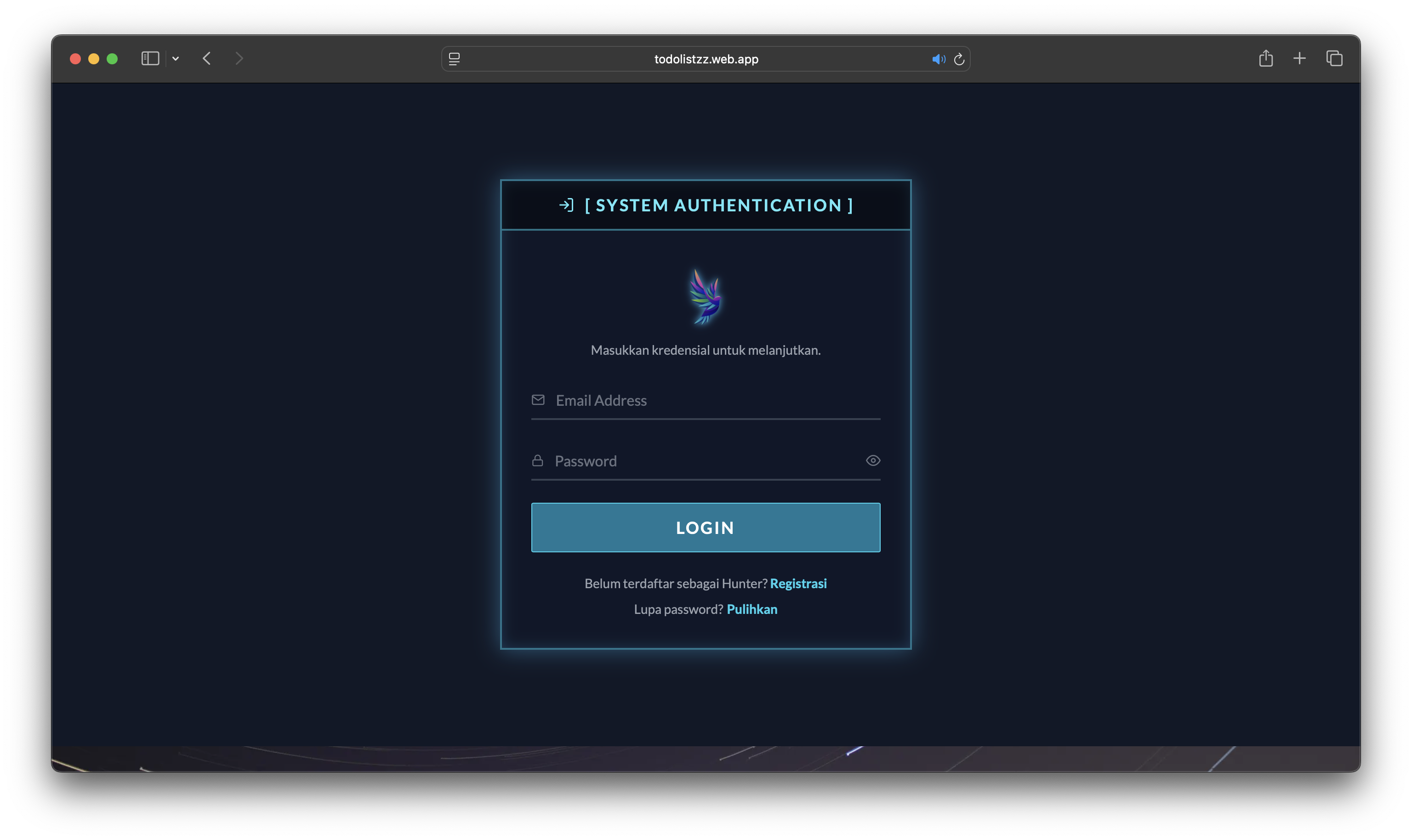Go back with the back arrow
Image resolution: width=1412 pixels, height=840 pixels.
point(207,58)
